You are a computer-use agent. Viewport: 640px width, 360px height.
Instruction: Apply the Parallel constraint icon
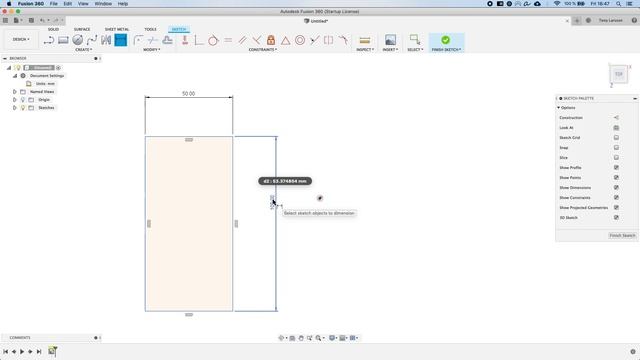click(242, 40)
